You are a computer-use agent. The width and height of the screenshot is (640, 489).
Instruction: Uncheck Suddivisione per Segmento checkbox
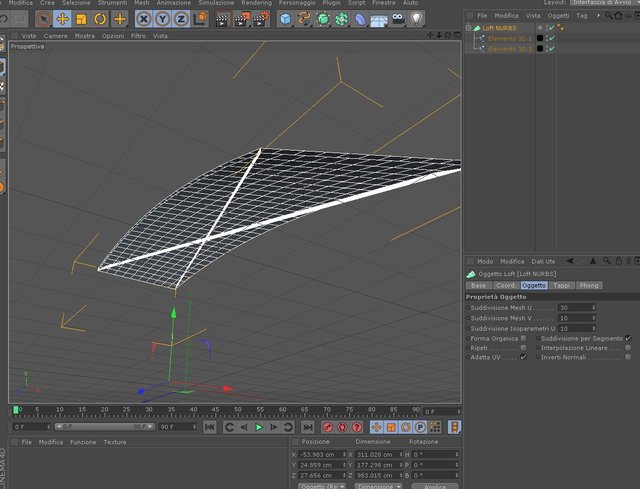(628, 338)
